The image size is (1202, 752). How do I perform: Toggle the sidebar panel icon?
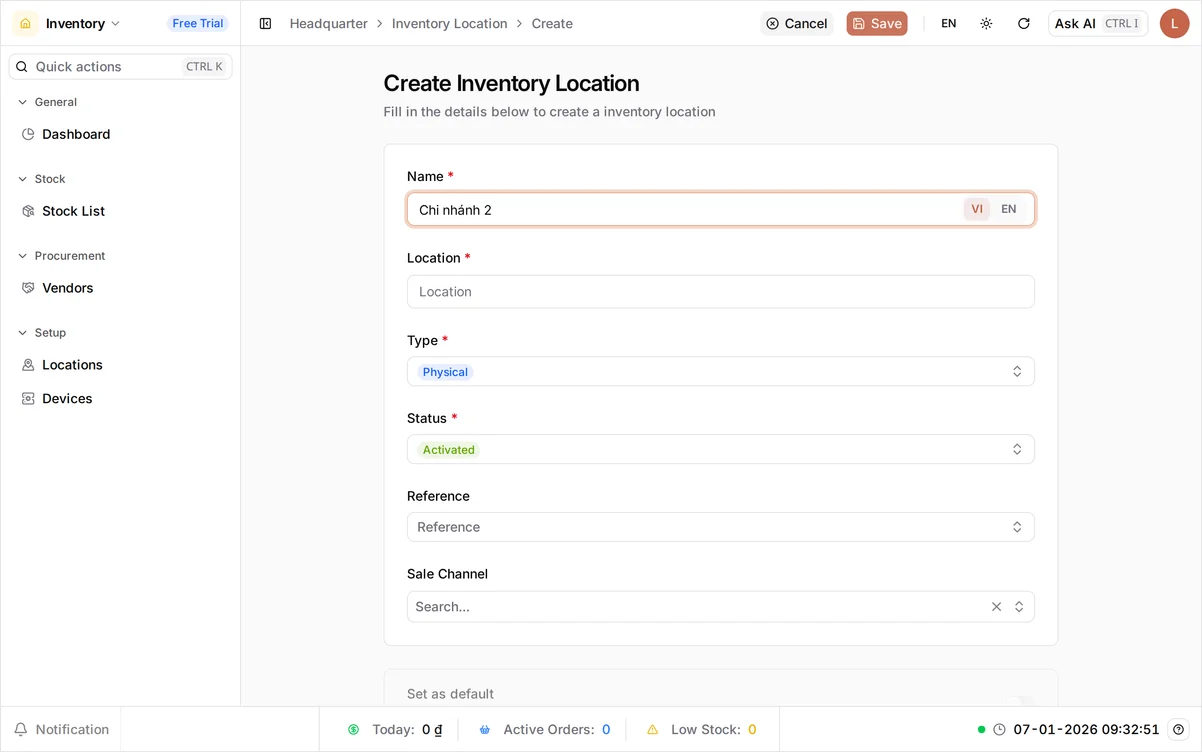pyautogui.click(x=265, y=23)
